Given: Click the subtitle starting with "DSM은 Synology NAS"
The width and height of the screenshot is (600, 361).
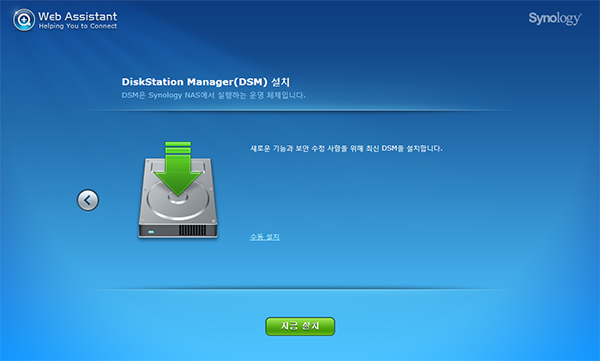Looking at the screenshot, I should [x=214, y=95].
